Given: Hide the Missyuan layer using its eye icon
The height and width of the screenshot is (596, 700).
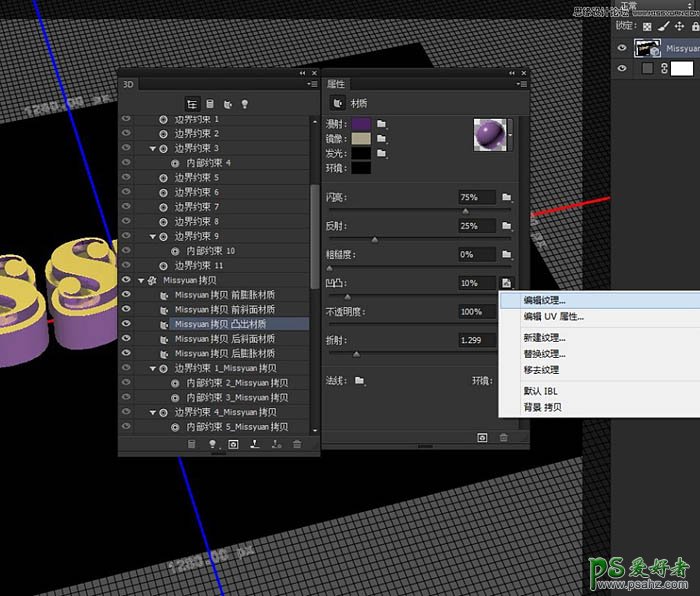Looking at the screenshot, I should (x=623, y=47).
